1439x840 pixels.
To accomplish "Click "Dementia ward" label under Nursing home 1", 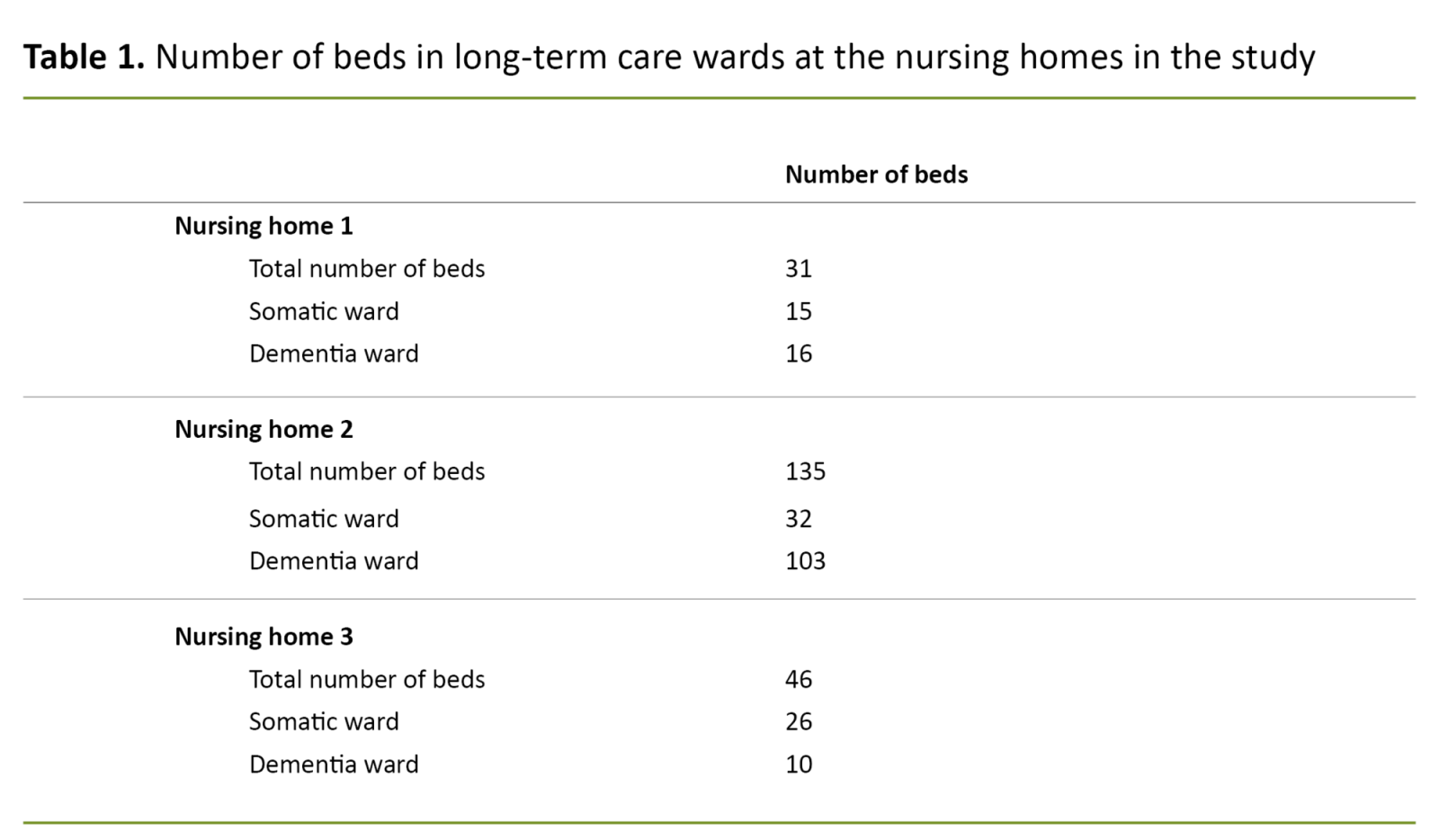I will coord(334,353).
